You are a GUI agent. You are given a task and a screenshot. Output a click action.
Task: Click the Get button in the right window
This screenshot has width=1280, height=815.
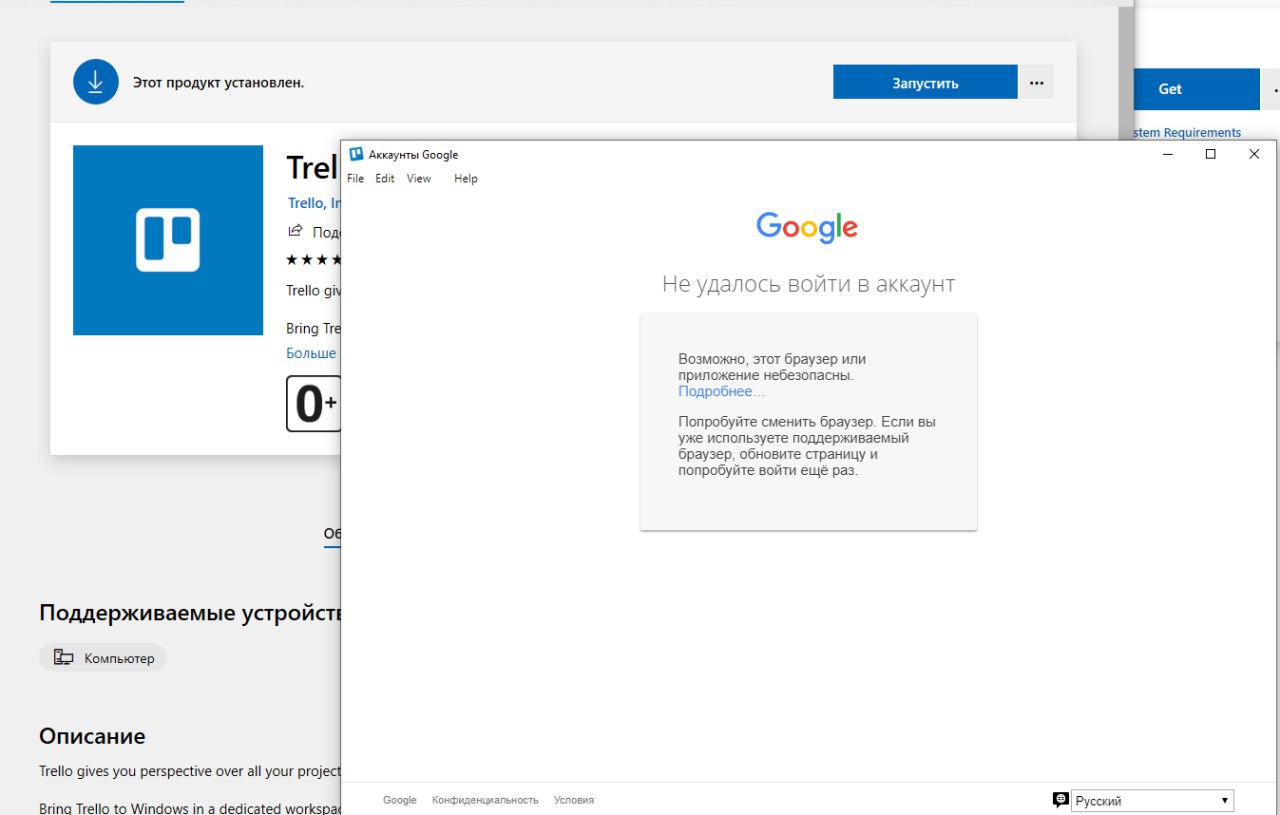pyautogui.click(x=1196, y=89)
